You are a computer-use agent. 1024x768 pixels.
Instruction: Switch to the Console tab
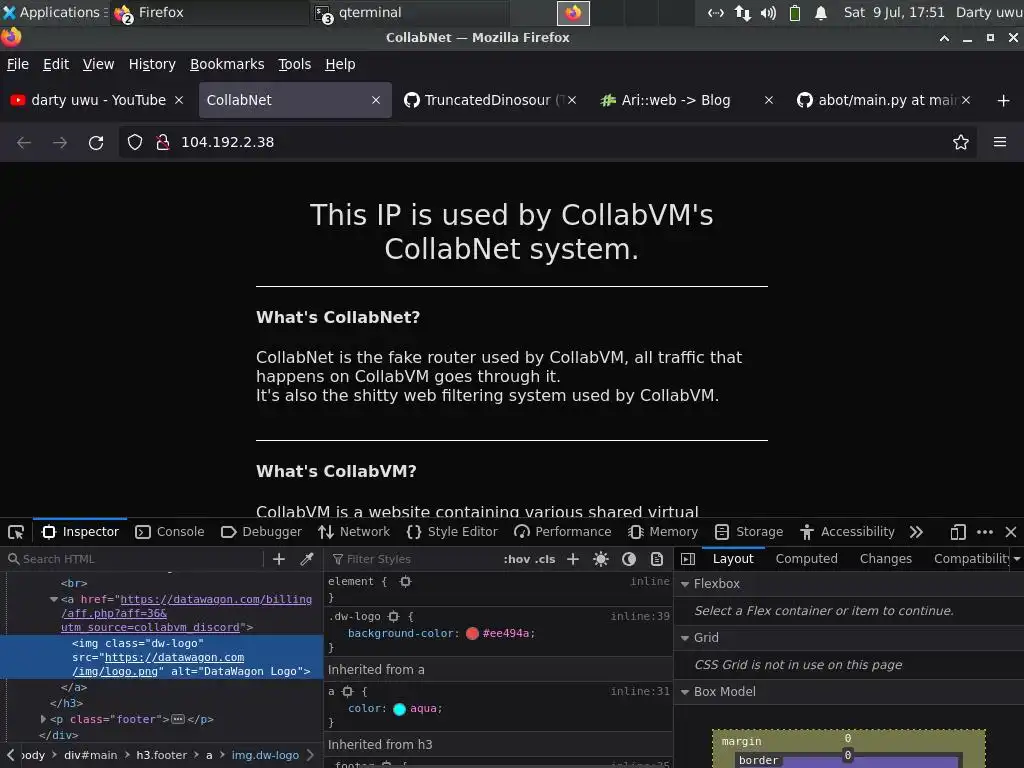pyautogui.click(x=170, y=532)
